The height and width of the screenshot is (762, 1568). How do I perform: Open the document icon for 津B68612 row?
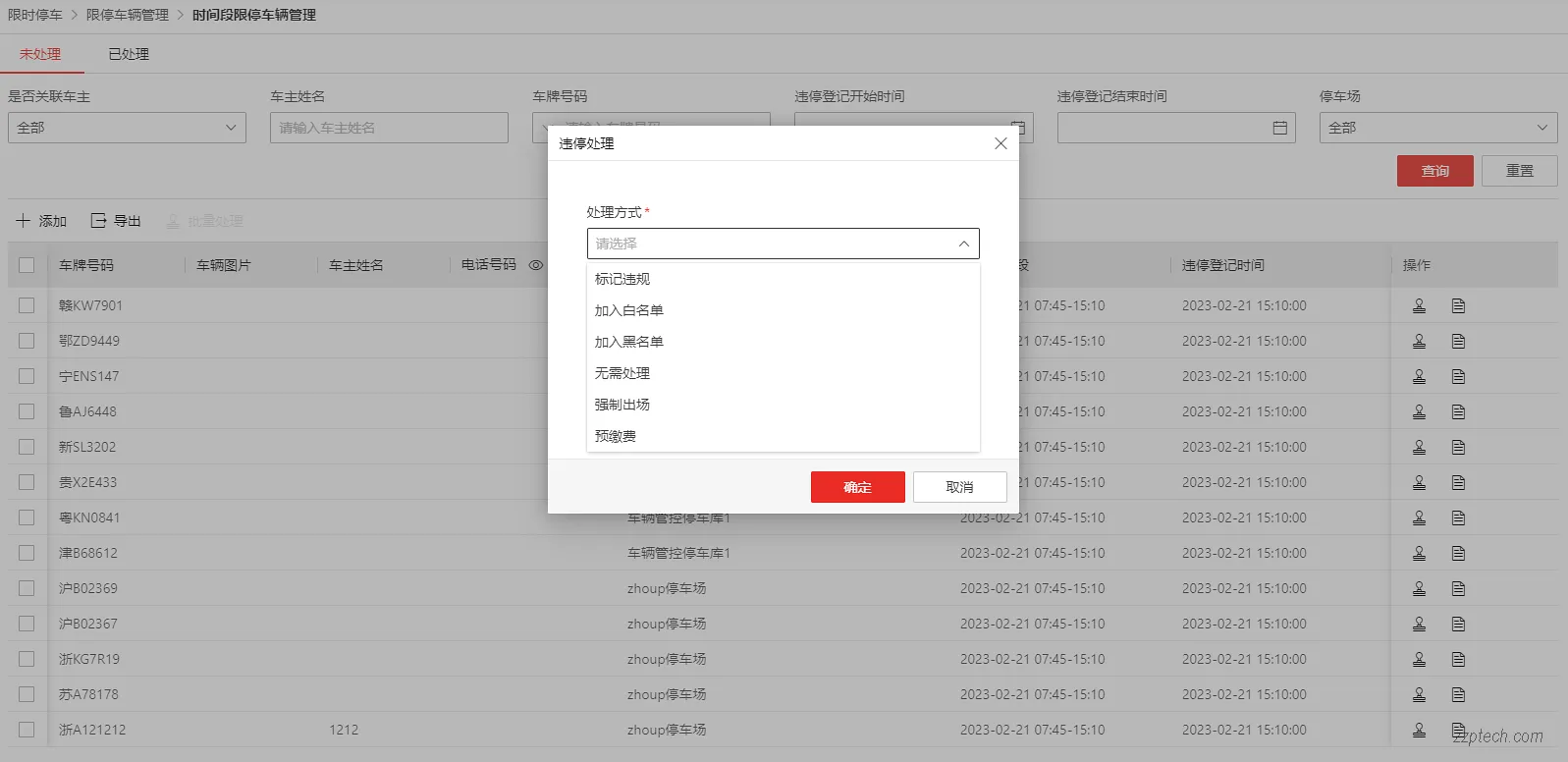coord(1458,553)
